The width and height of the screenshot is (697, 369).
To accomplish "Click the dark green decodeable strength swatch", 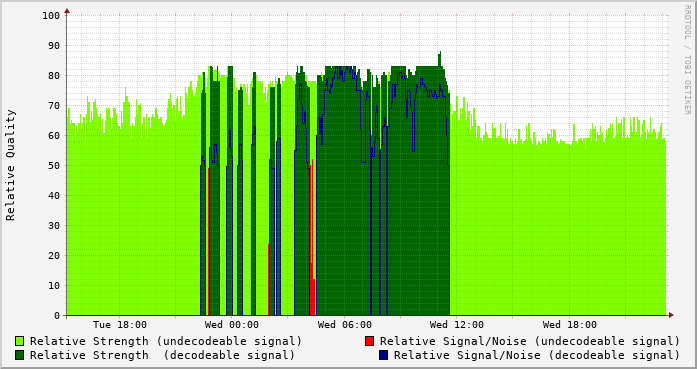I will (x=20, y=355).
